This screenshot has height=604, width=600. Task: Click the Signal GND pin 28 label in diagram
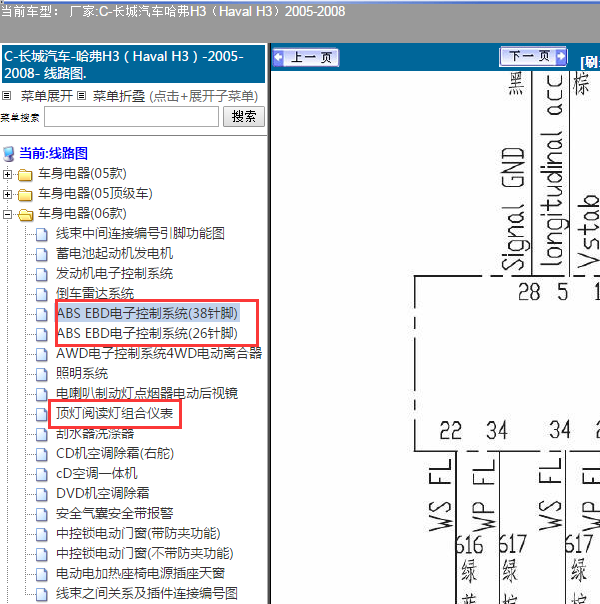click(529, 292)
